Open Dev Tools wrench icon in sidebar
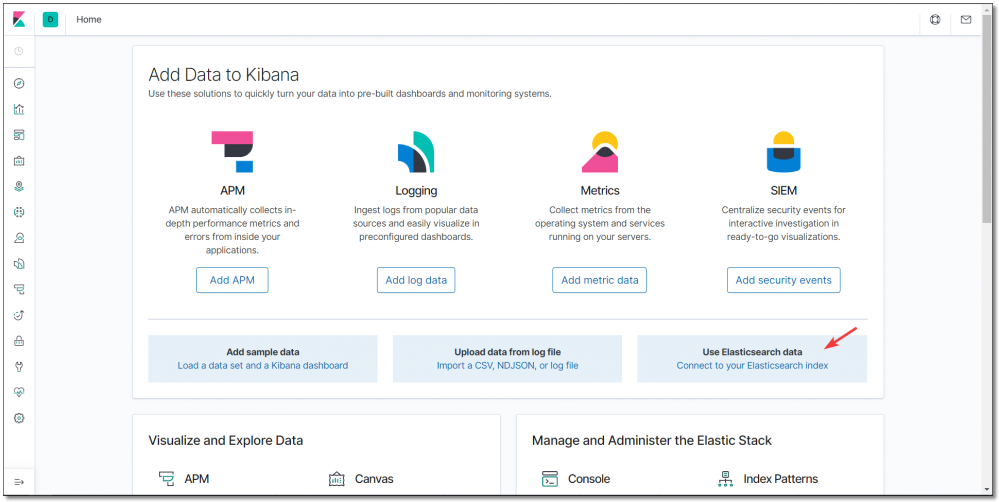 19,366
